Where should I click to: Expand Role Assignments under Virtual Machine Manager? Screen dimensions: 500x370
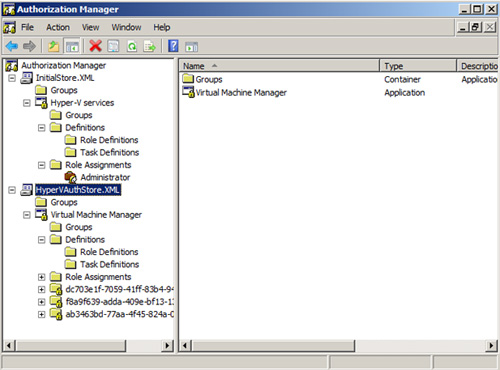pyautogui.click(x=41, y=277)
